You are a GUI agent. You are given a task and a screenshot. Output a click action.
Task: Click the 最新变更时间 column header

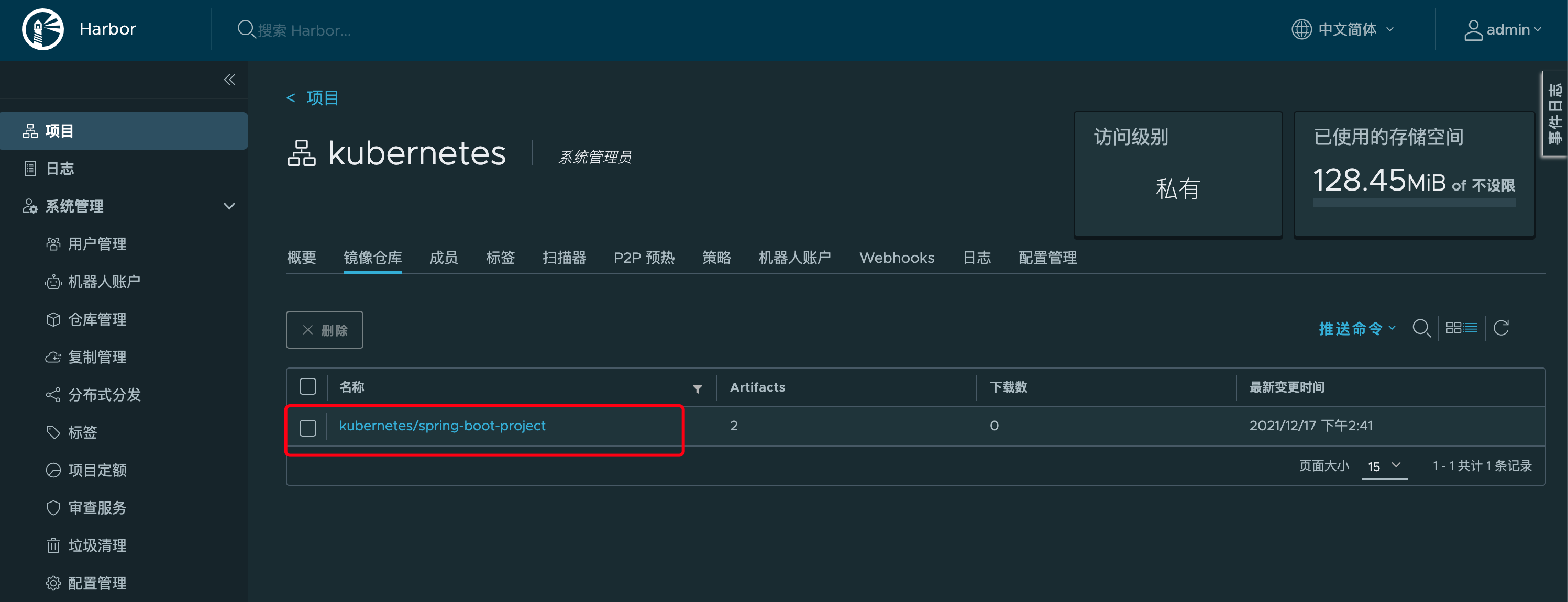1287,387
